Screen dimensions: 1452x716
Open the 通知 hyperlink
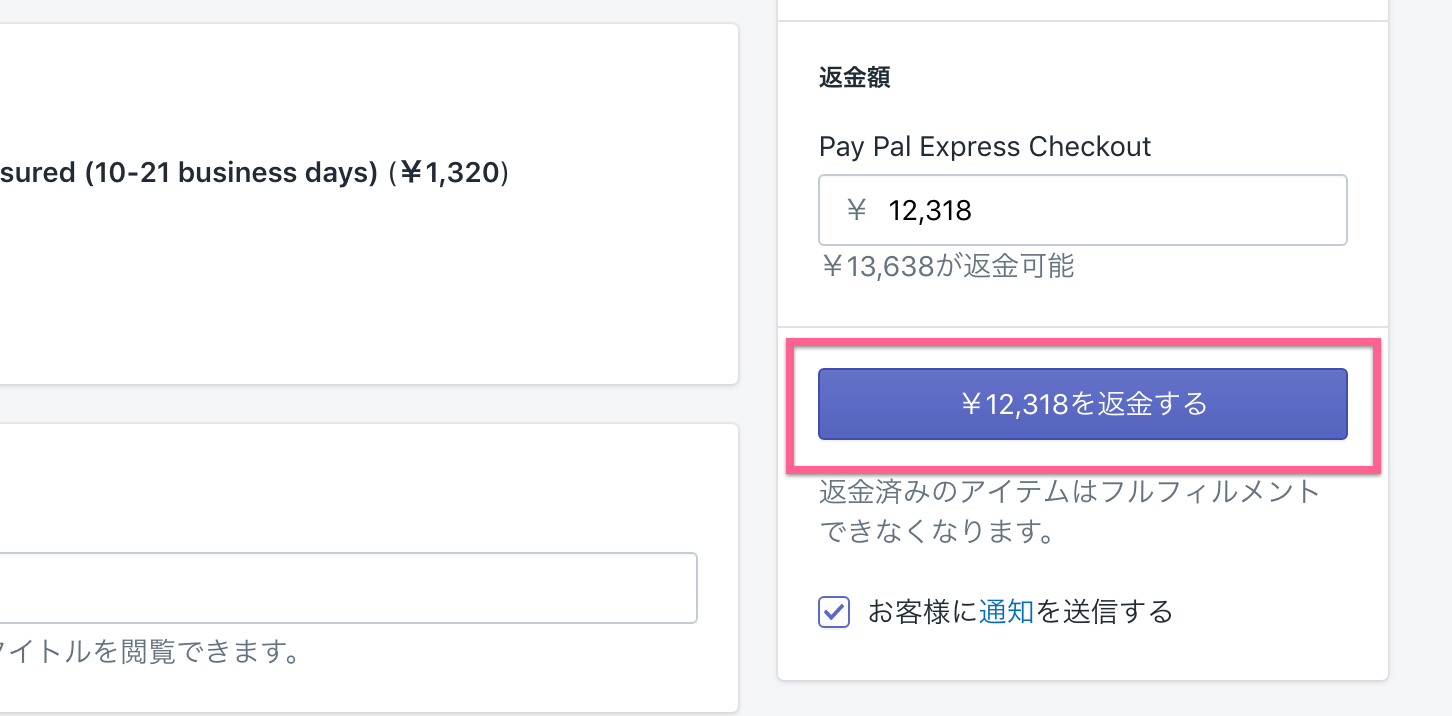tap(1006, 611)
